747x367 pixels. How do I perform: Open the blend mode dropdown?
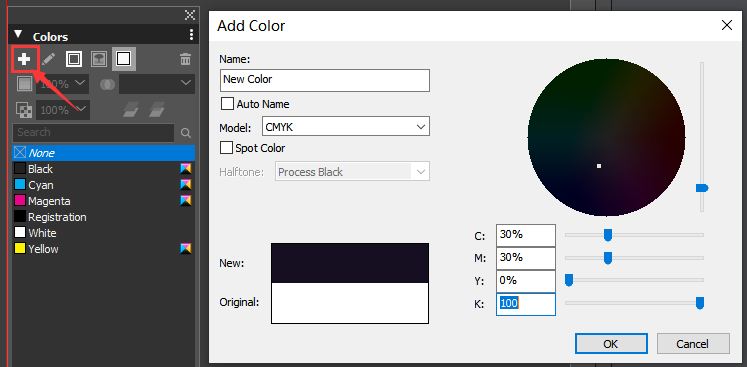[x=157, y=84]
